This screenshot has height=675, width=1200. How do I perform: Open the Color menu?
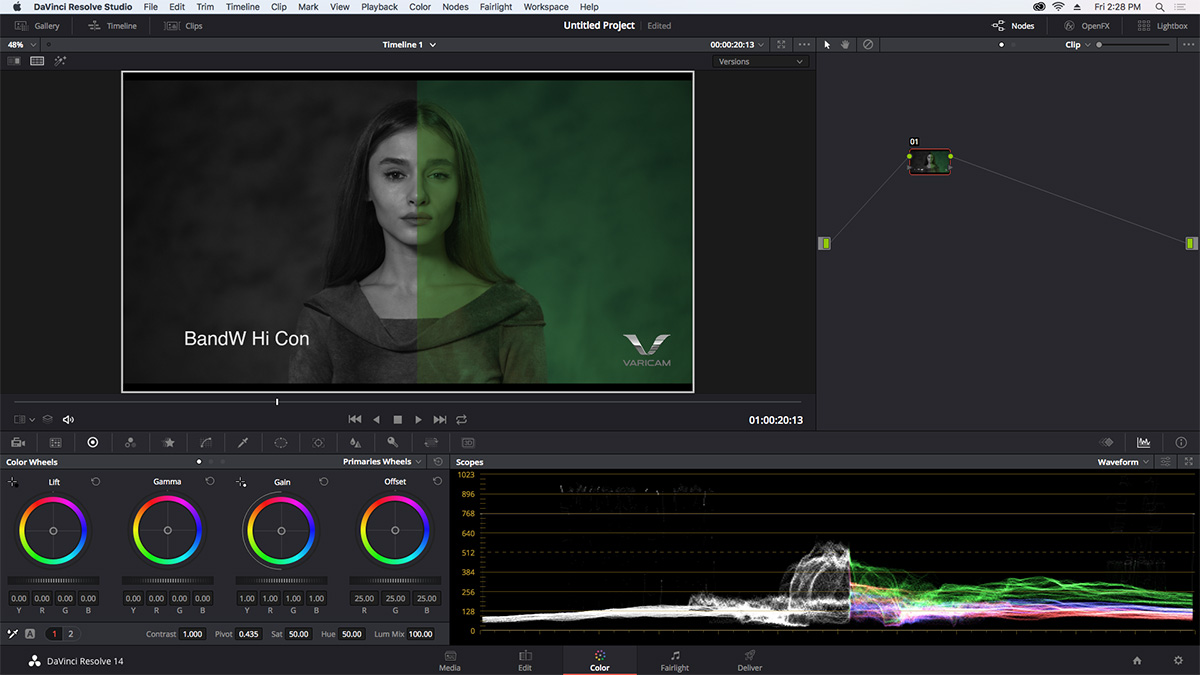coord(419,6)
